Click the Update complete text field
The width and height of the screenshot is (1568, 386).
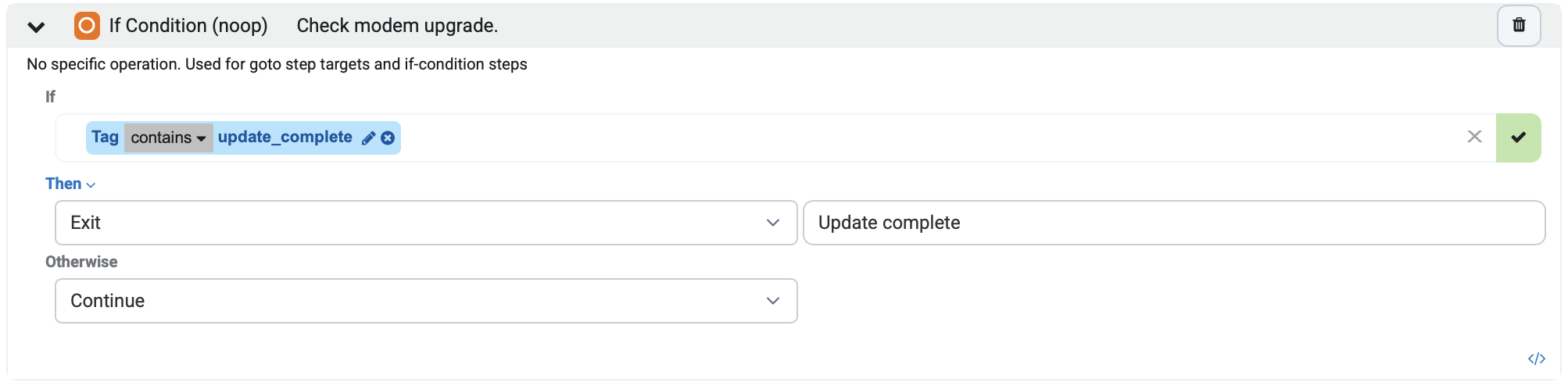pyautogui.click(x=1174, y=223)
